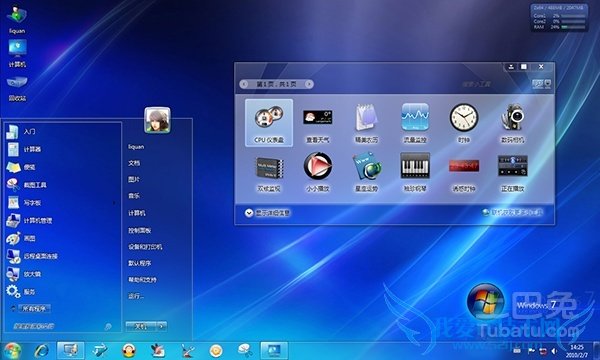Image resolution: width=600 pixels, height=360 pixels.
Task: Open the 回收站 (Recycle Bin) desktop icon
Action: (x=17, y=88)
